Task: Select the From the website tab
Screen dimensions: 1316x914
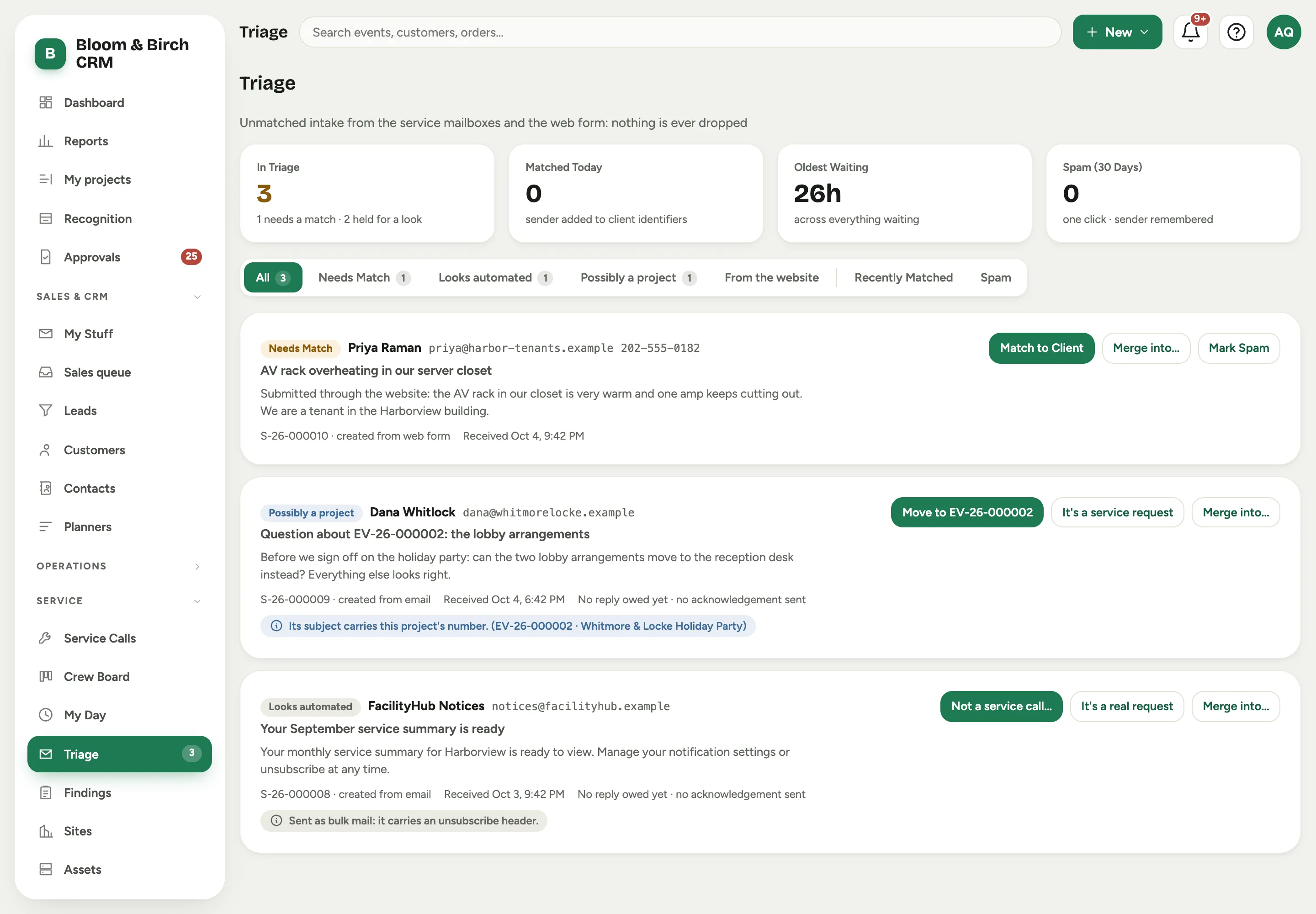Action: coord(771,278)
